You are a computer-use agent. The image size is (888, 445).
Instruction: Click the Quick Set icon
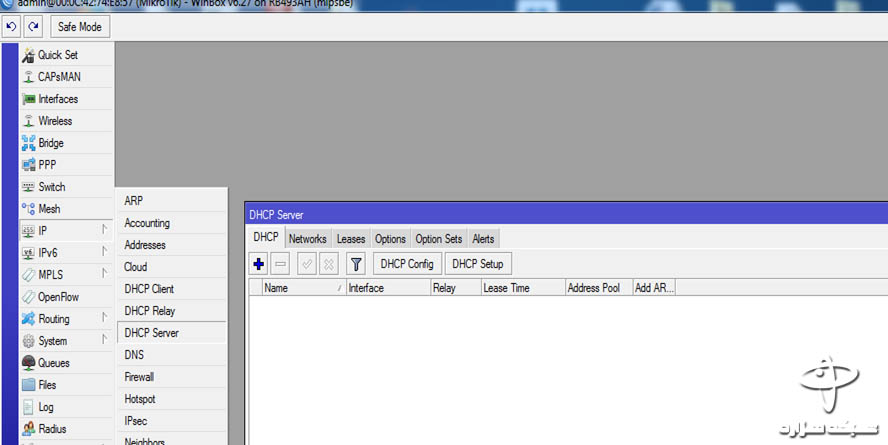tap(28, 55)
